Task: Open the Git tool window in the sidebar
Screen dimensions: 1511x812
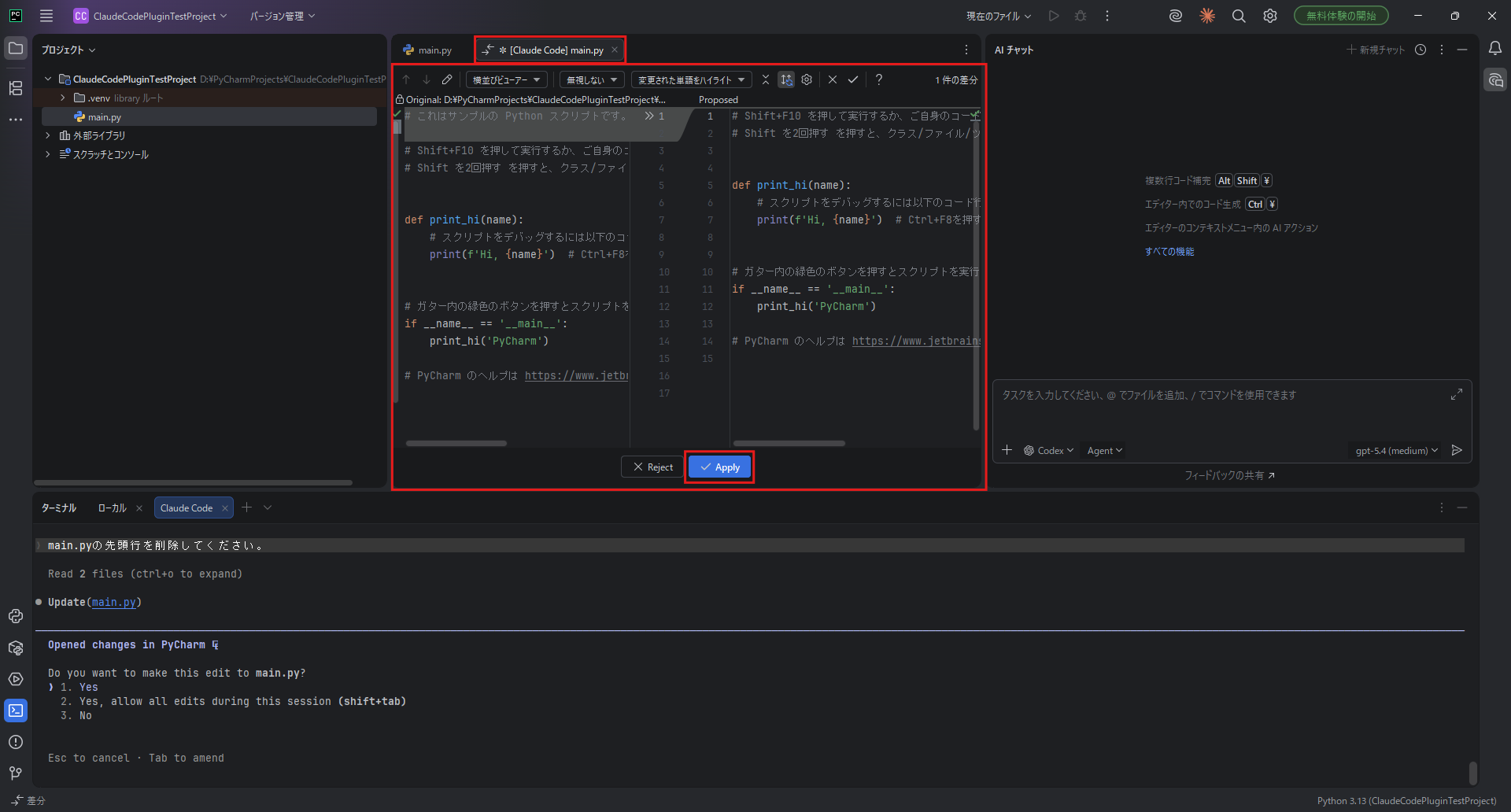Action: [16, 773]
